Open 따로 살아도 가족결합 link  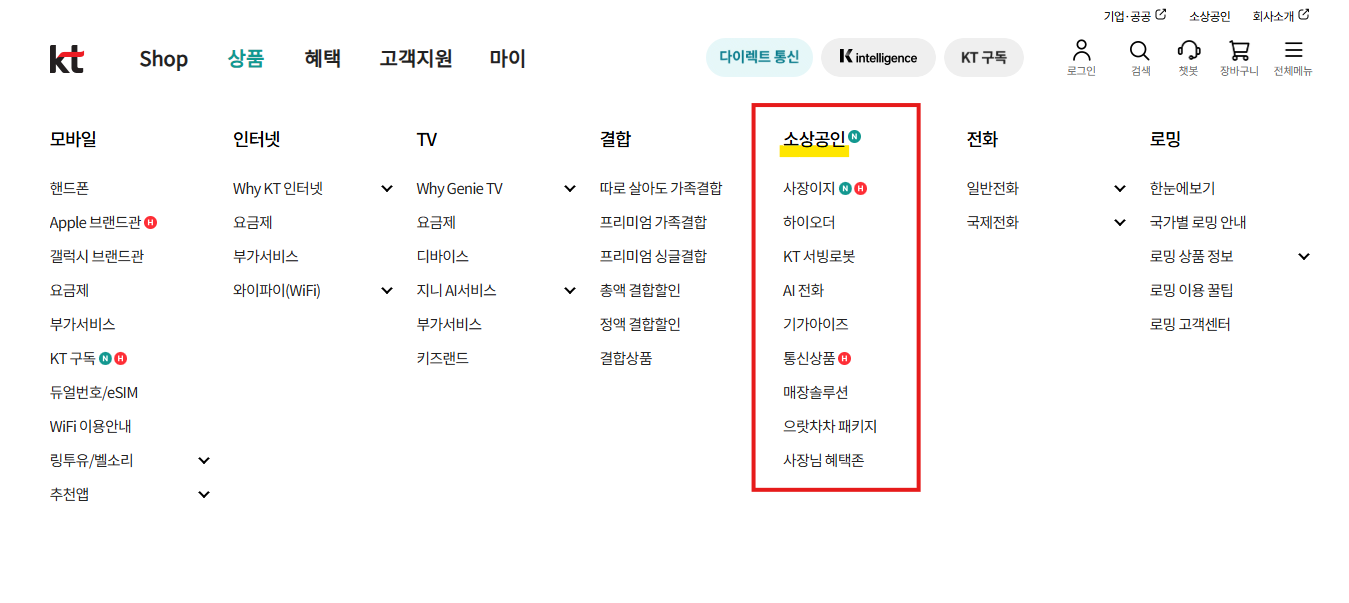pos(661,189)
